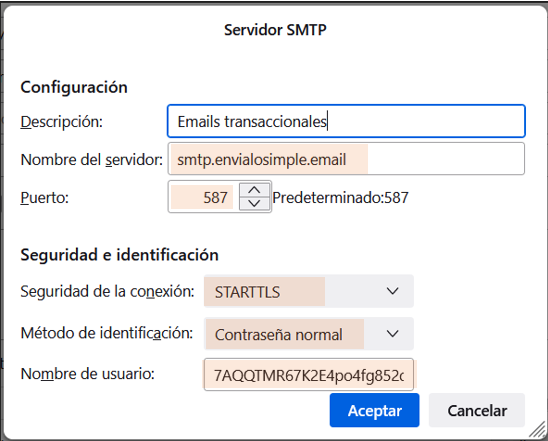Dismiss the dialog with Cancelar
Image resolution: width=548 pixels, height=441 pixels.
pos(477,410)
